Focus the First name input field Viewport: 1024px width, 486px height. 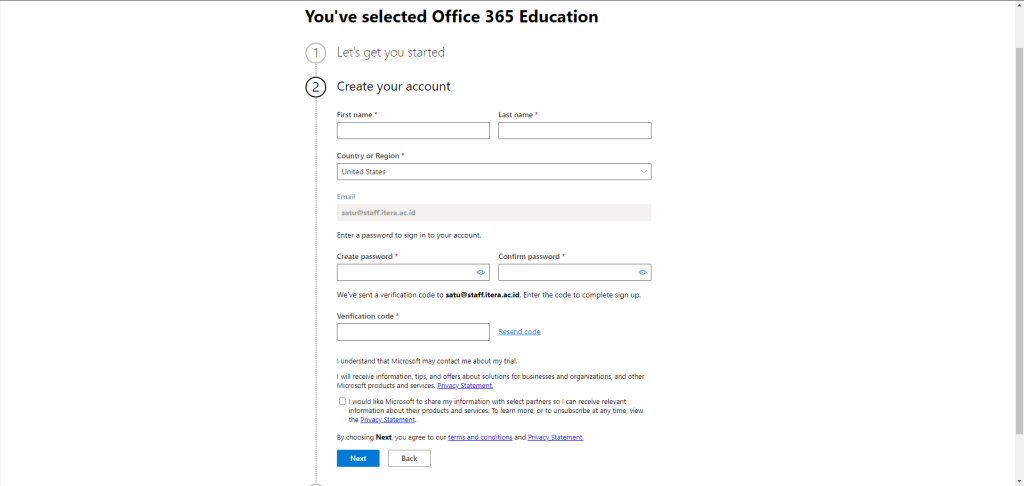click(413, 131)
